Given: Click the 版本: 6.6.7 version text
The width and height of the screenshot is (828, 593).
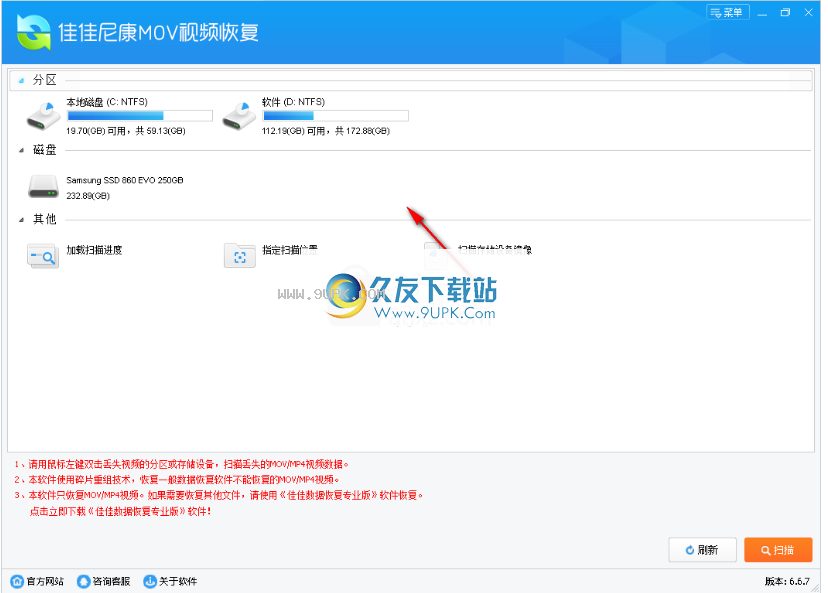Looking at the screenshot, I should pos(787,581).
